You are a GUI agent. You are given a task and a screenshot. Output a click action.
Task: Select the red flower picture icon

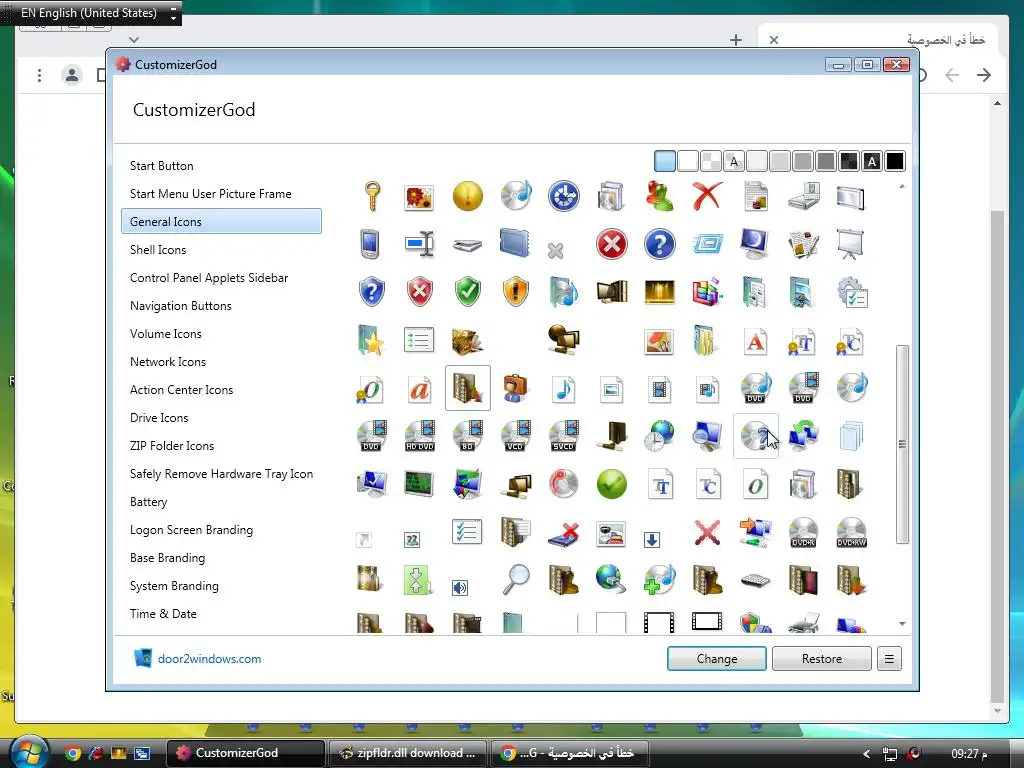coord(419,197)
